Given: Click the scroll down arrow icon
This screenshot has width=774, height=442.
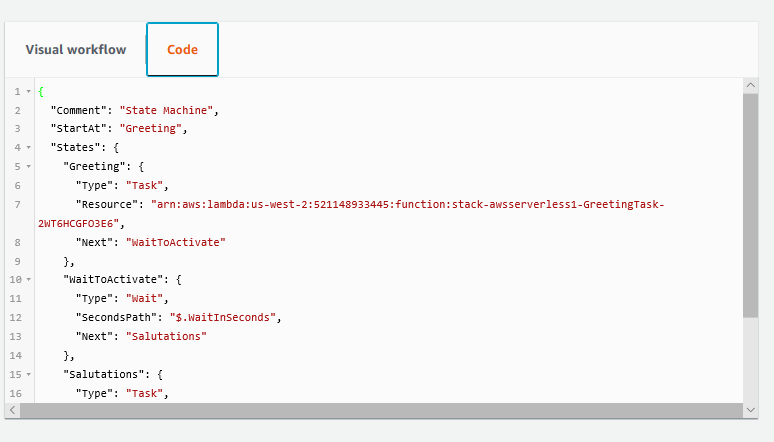Looking at the screenshot, I should 750,410.
